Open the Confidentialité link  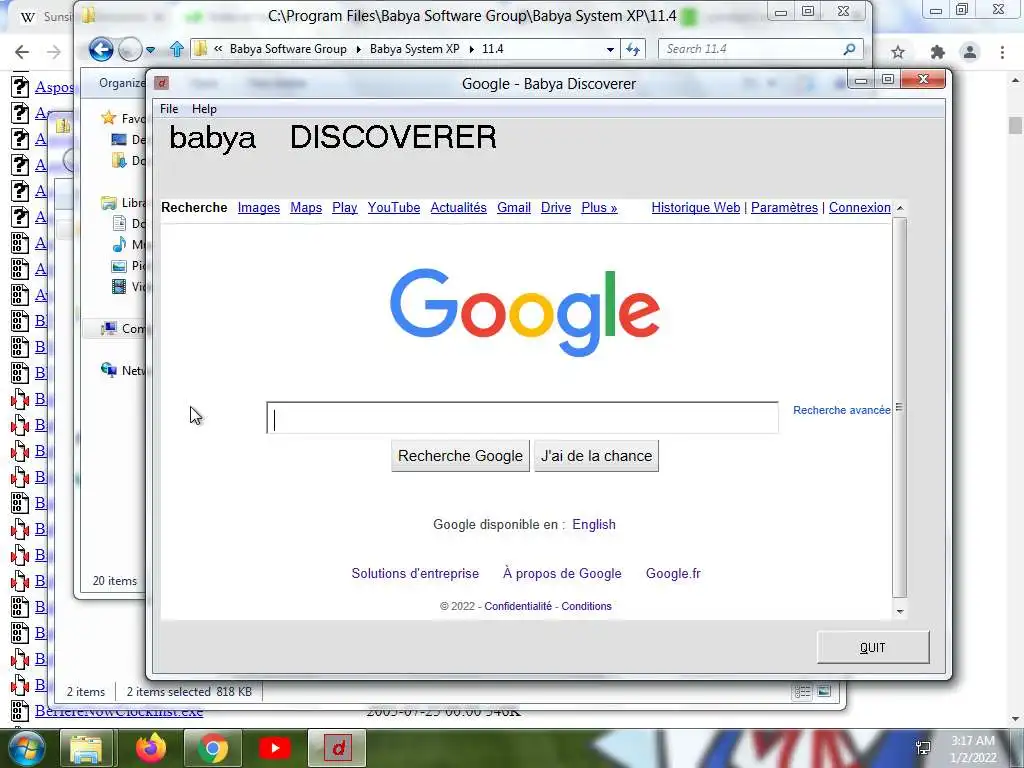click(x=518, y=606)
